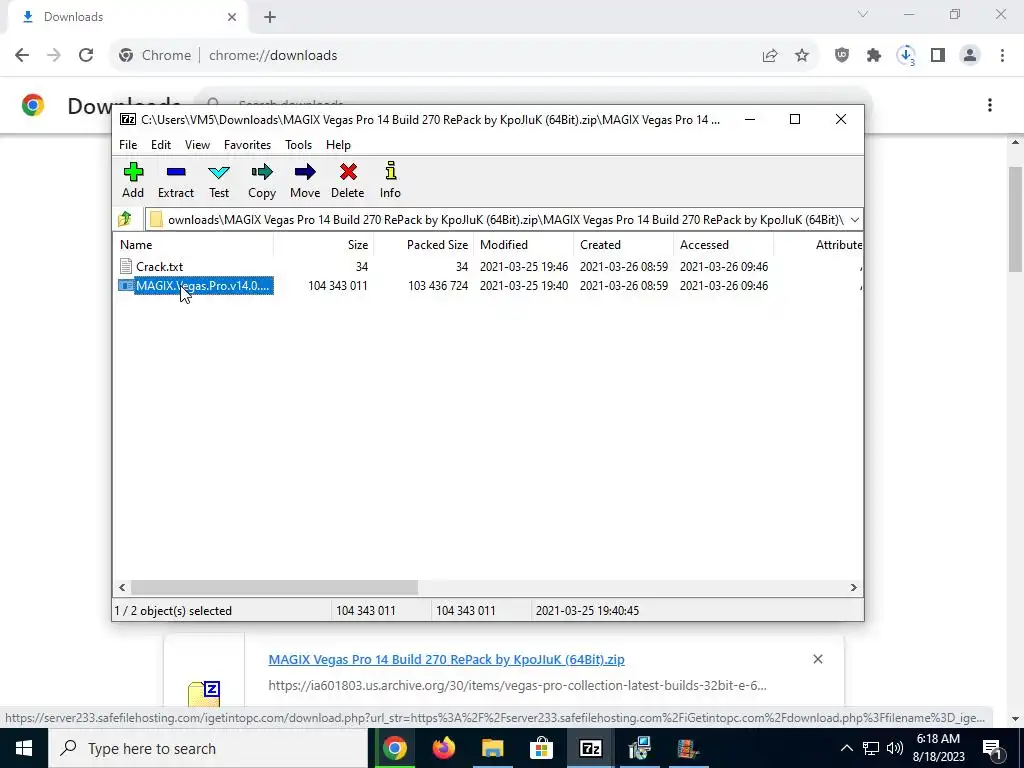1024x768 pixels.
Task: Open the Windows Start menu
Action: [x=24, y=748]
